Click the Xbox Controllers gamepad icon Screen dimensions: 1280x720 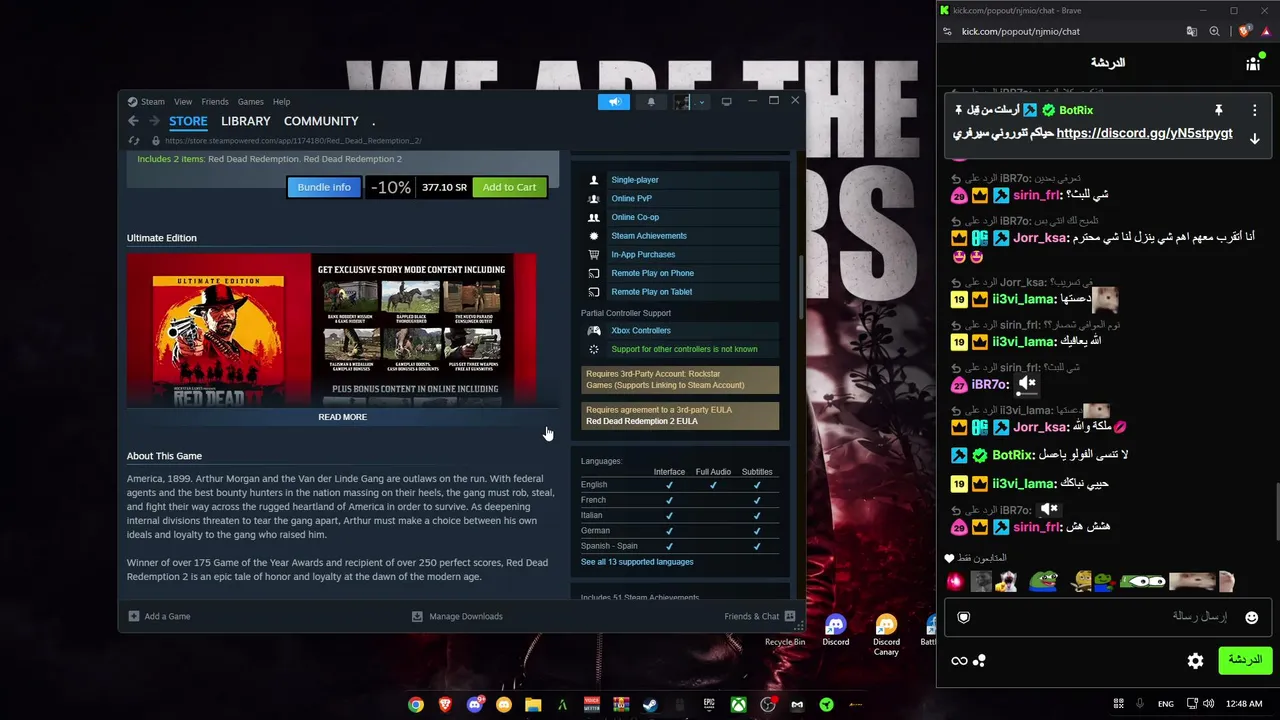click(x=594, y=330)
